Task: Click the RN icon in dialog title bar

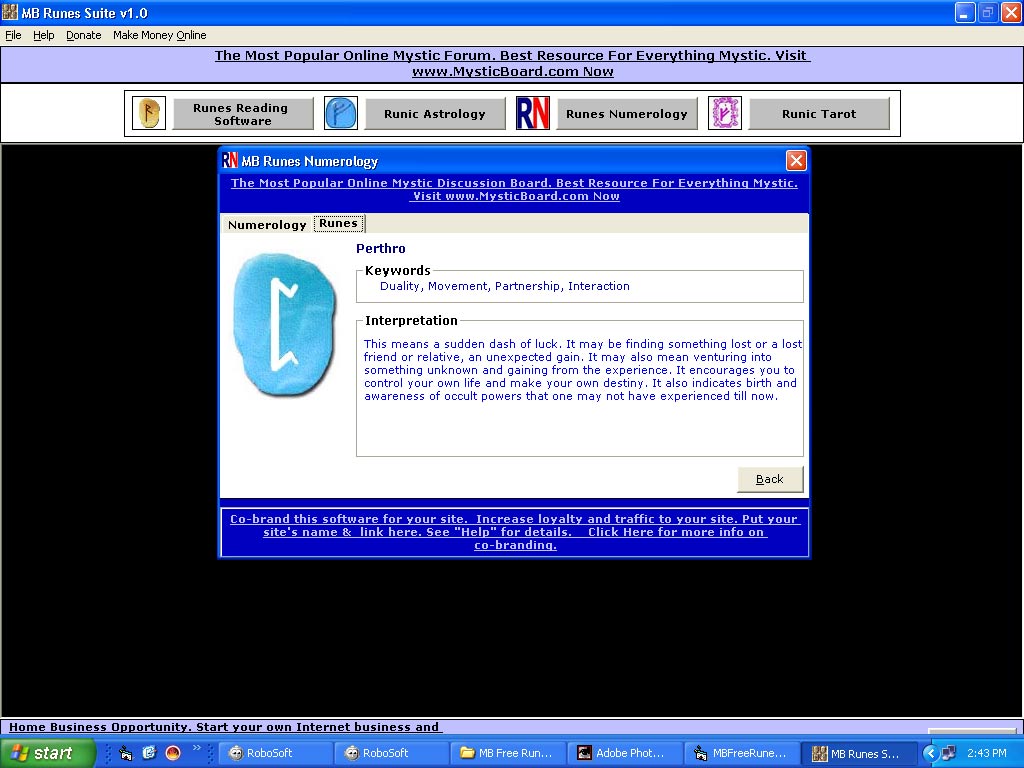Action: [230, 160]
